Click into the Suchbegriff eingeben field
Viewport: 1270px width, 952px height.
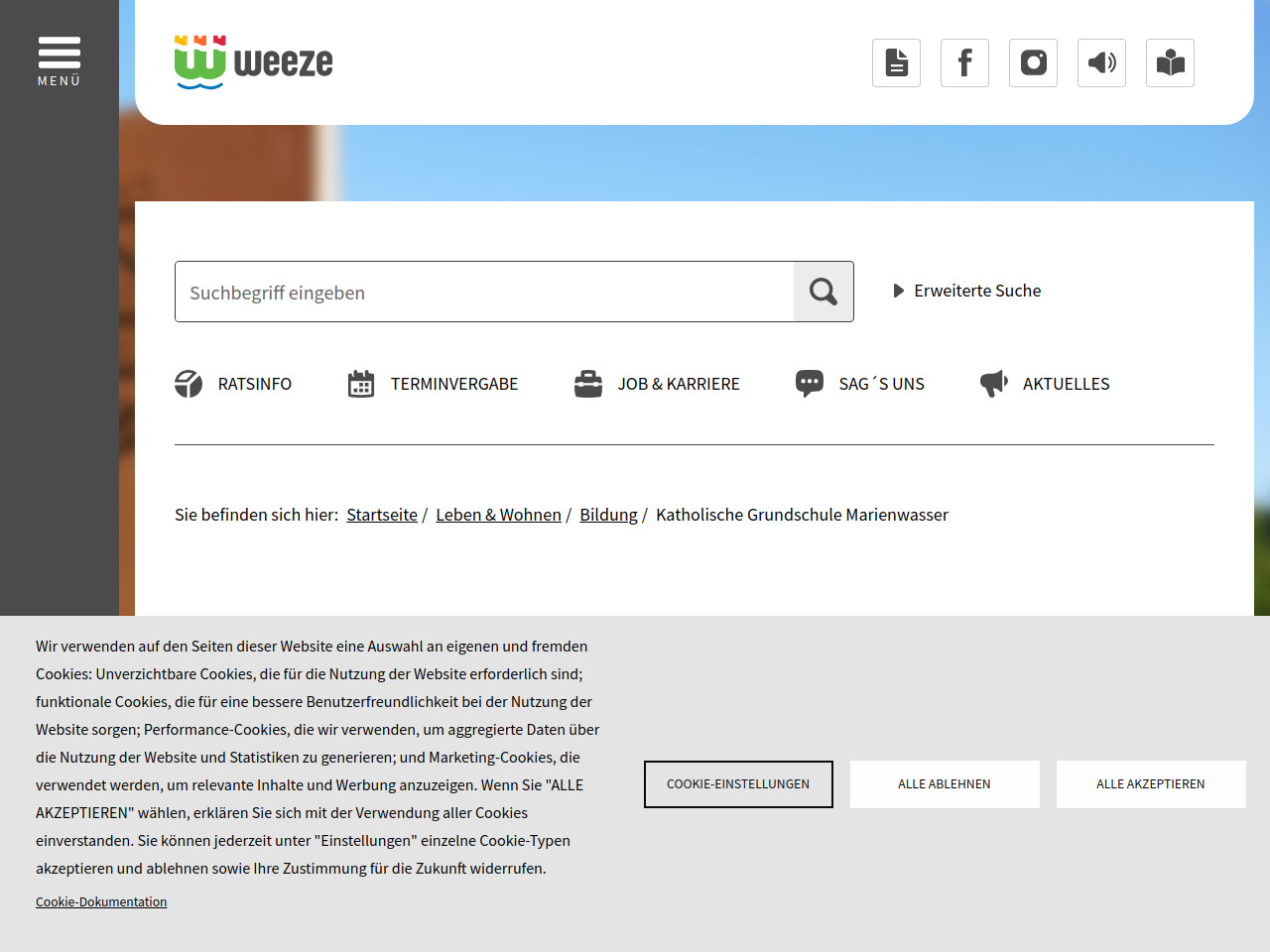484,293
